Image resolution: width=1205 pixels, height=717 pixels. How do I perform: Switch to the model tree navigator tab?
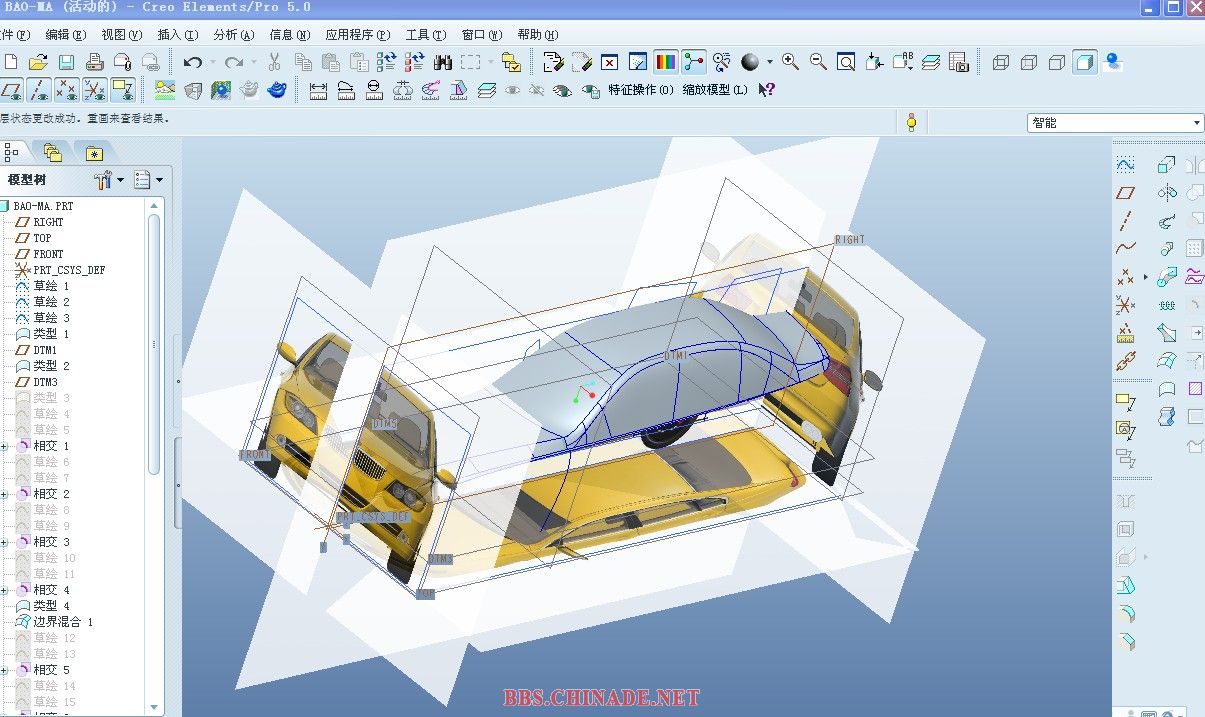point(12,152)
